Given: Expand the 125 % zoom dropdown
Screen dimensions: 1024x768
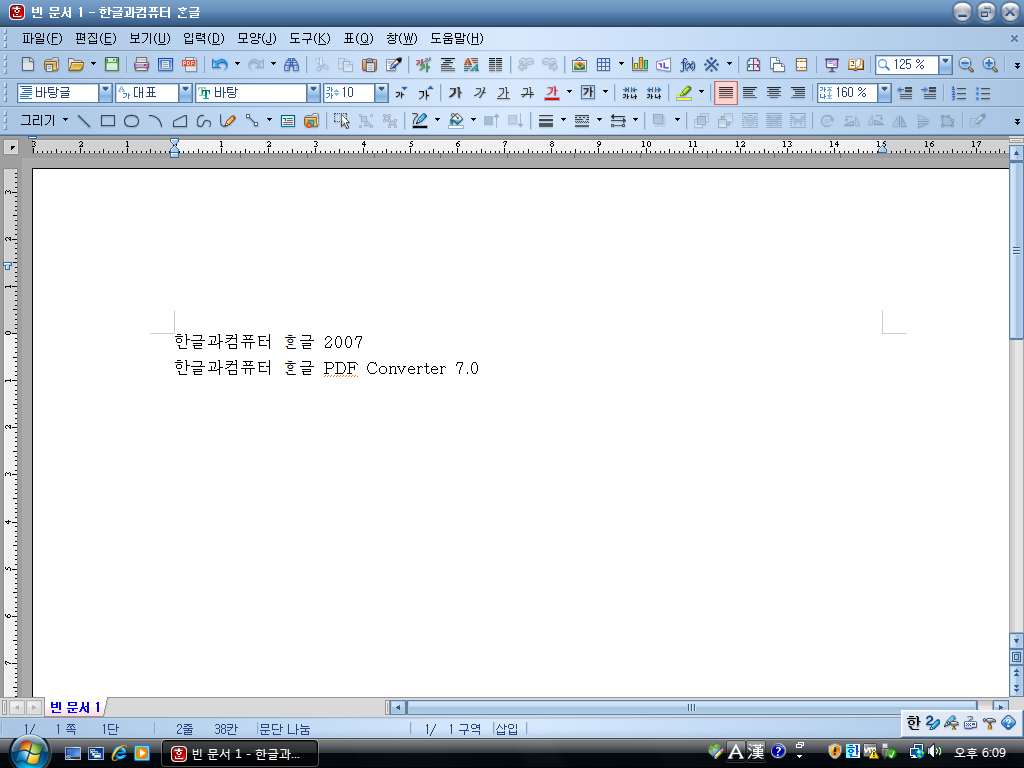Looking at the screenshot, I should 945,65.
